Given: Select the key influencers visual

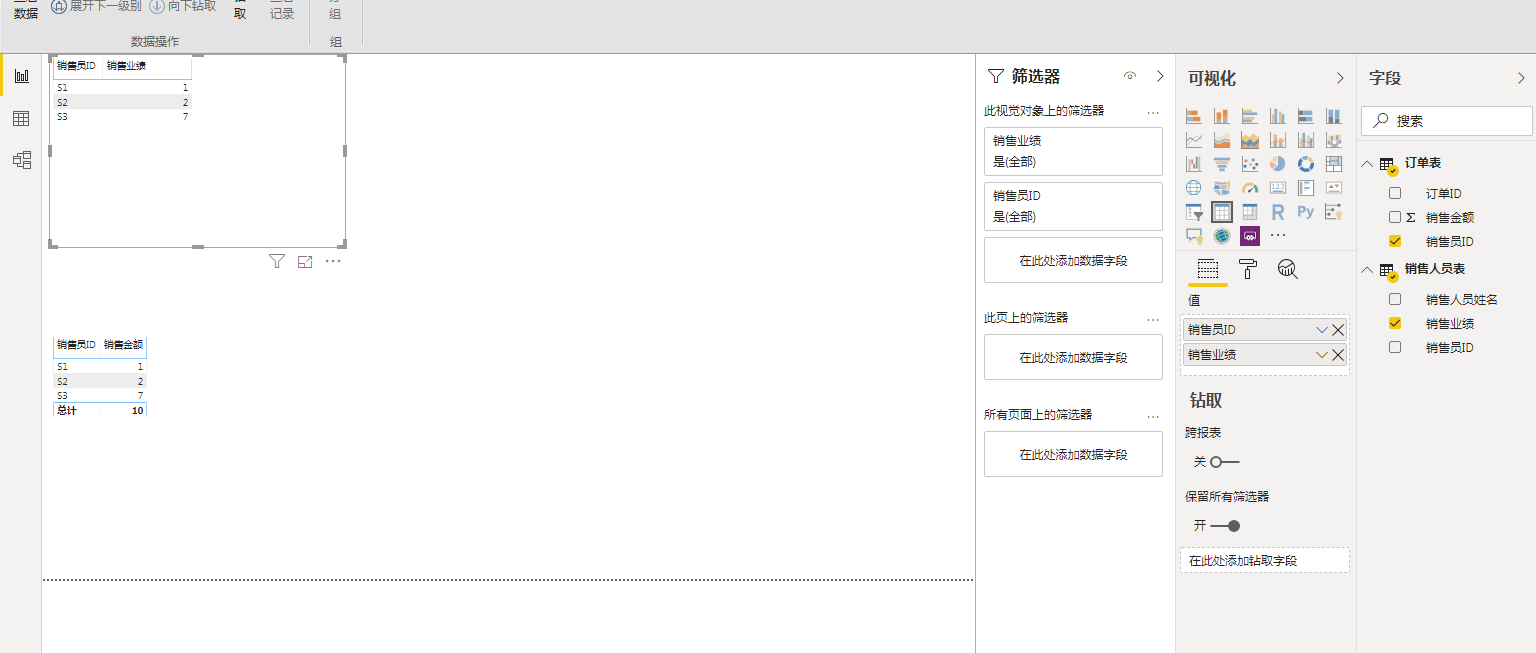Looking at the screenshot, I should 1333,212.
